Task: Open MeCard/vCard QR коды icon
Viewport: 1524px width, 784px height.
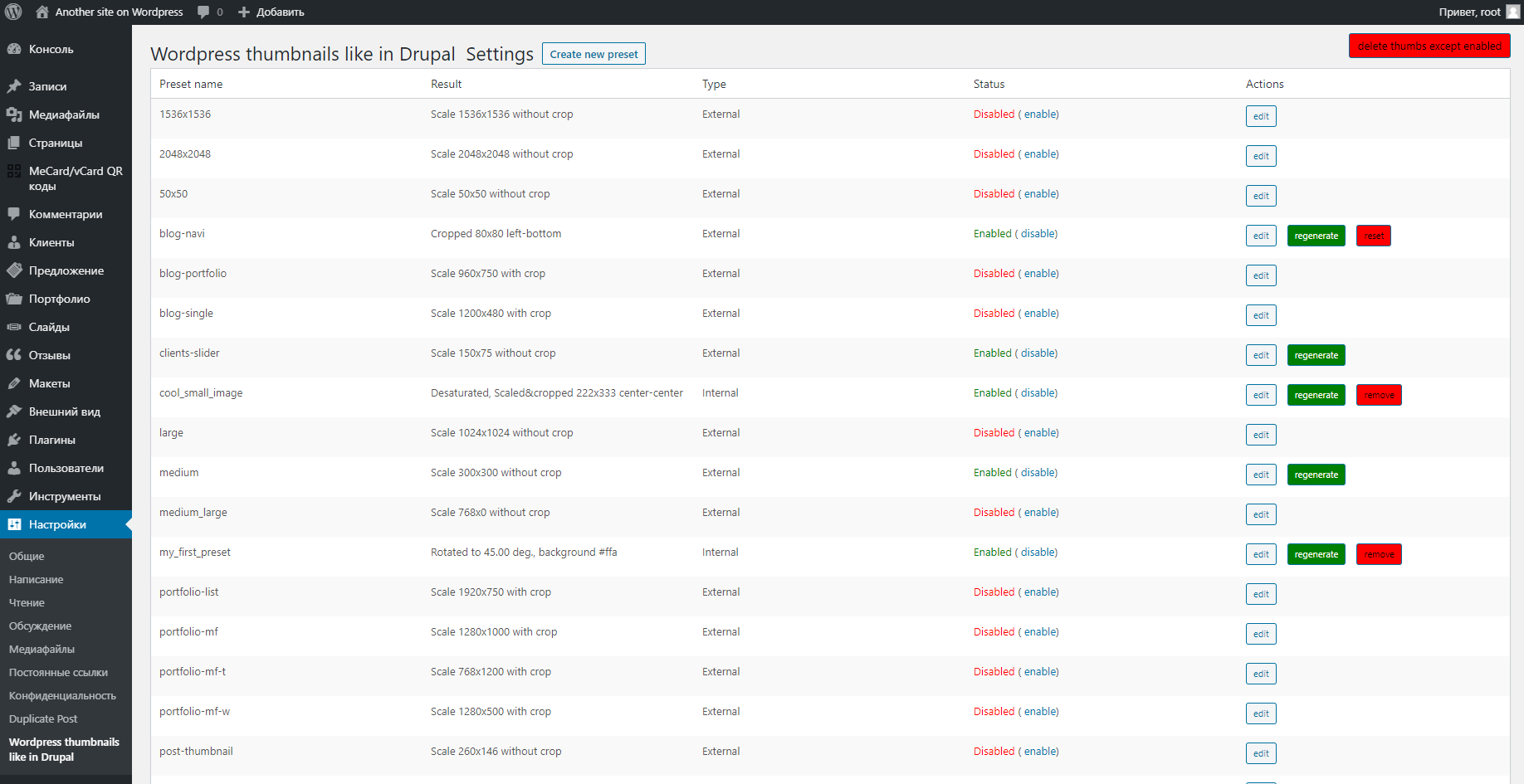Action: [14, 171]
